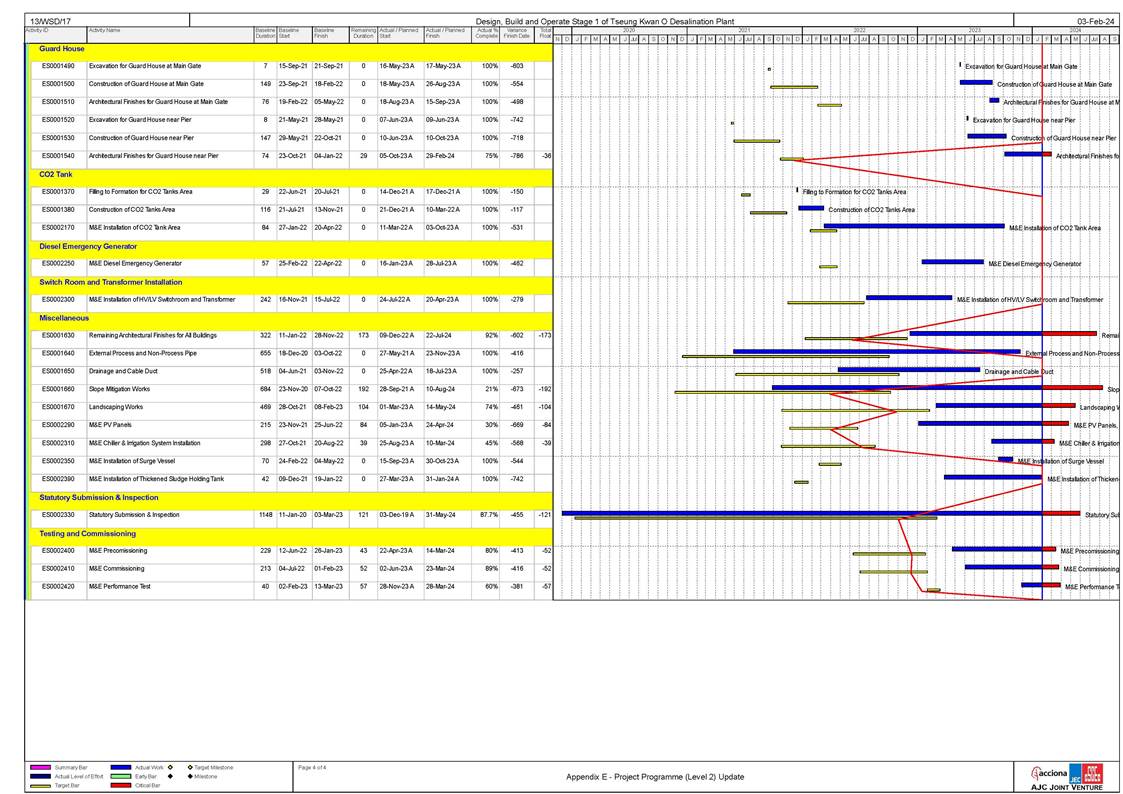
Task: Click the Actual Level of Effort legend bar
Action: pyautogui.click(x=40, y=776)
